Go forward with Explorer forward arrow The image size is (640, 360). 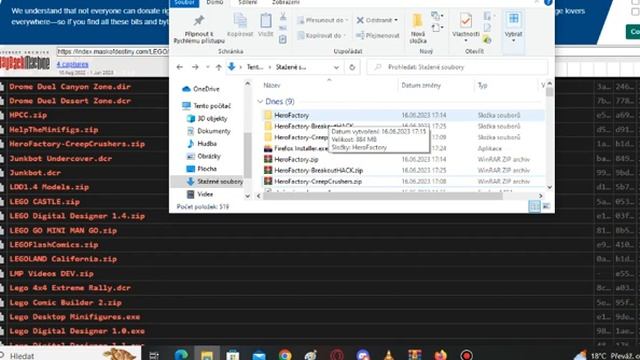point(195,67)
